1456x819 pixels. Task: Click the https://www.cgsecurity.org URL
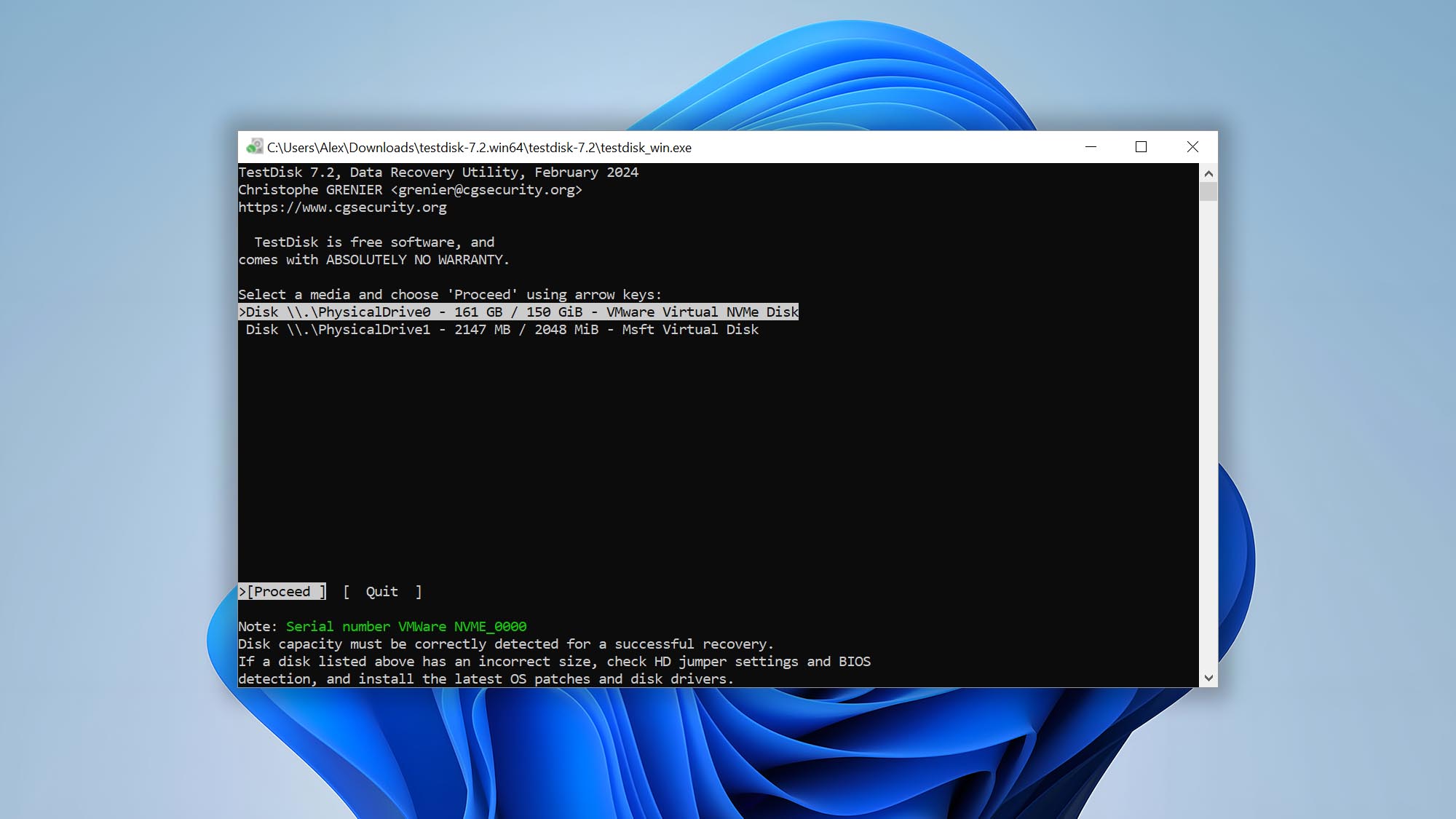tap(343, 207)
